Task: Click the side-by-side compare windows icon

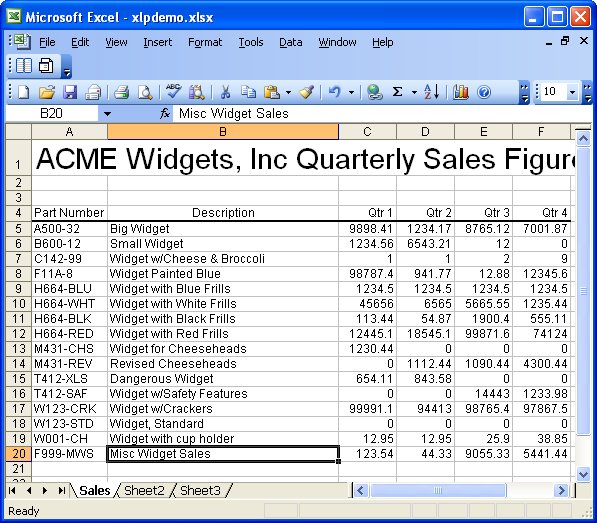Action: click(x=24, y=66)
